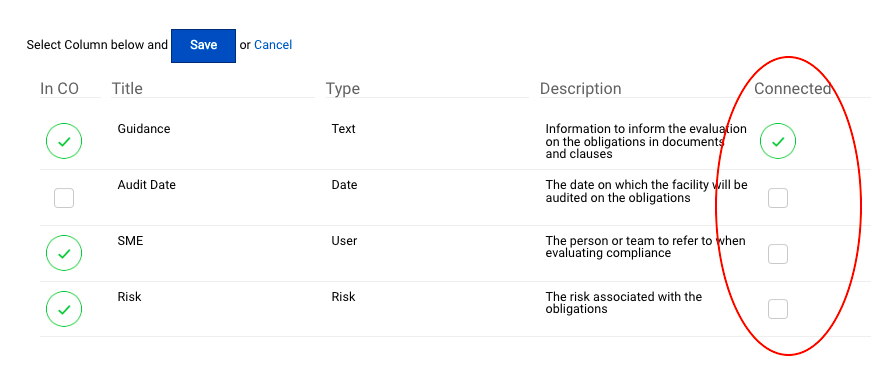Uncheck In CO checkmark for Risk
Viewport: 871px width, 375px height.
(64, 309)
